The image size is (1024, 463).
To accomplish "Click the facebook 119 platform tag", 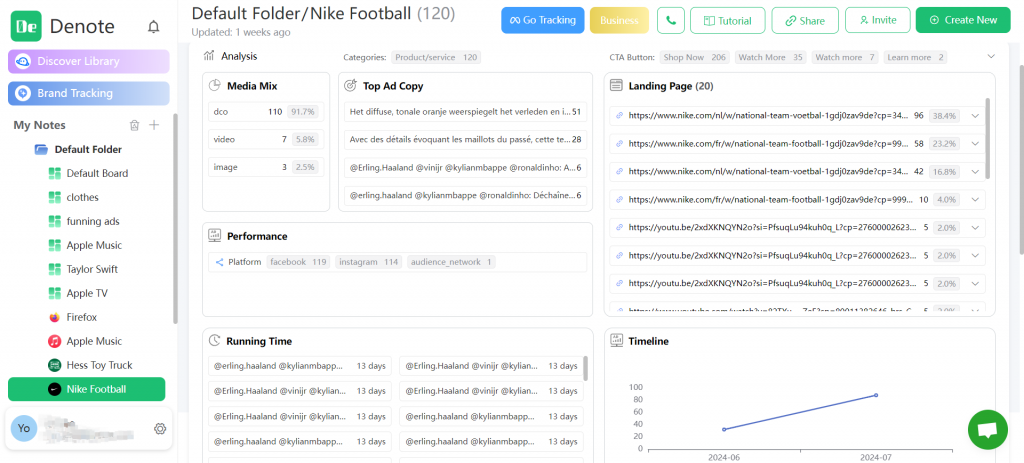I will pyautogui.click(x=298, y=262).
